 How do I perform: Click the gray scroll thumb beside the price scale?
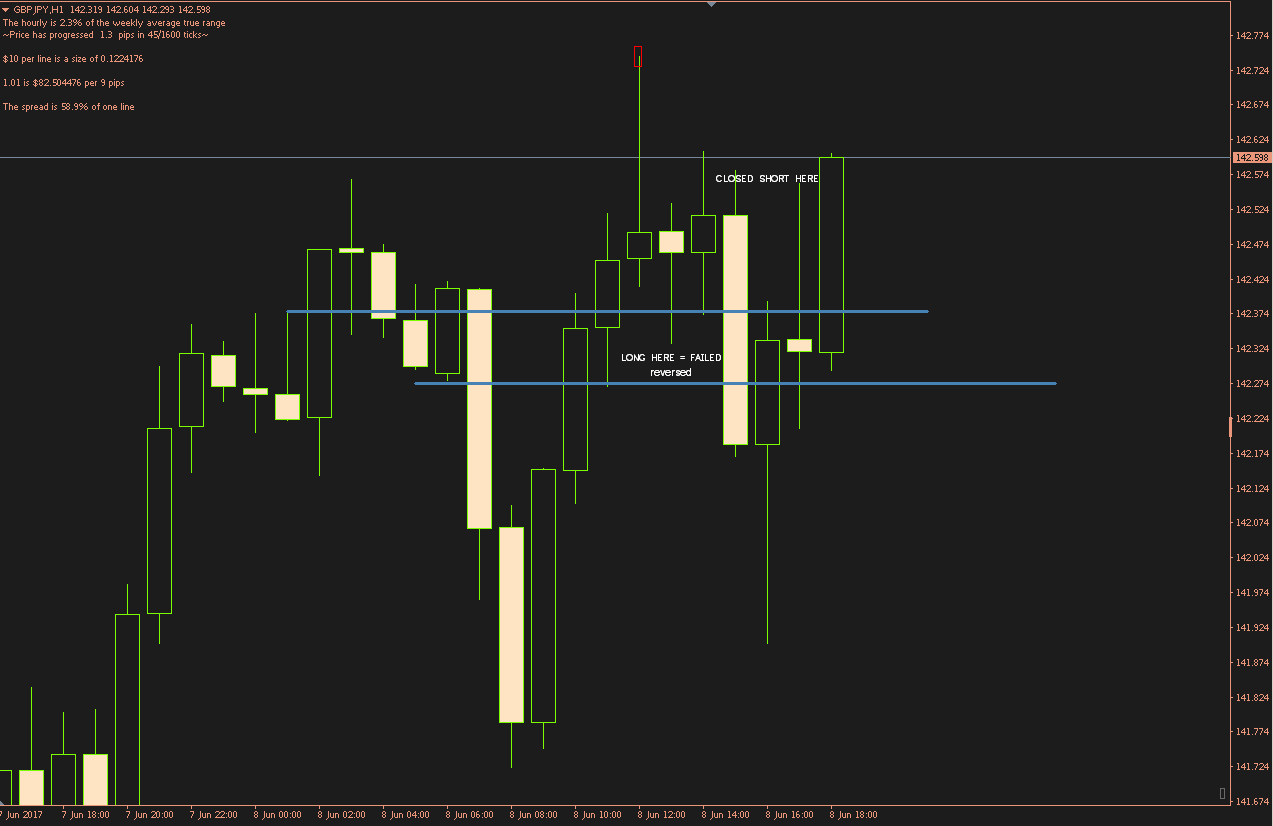tap(1230, 427)
